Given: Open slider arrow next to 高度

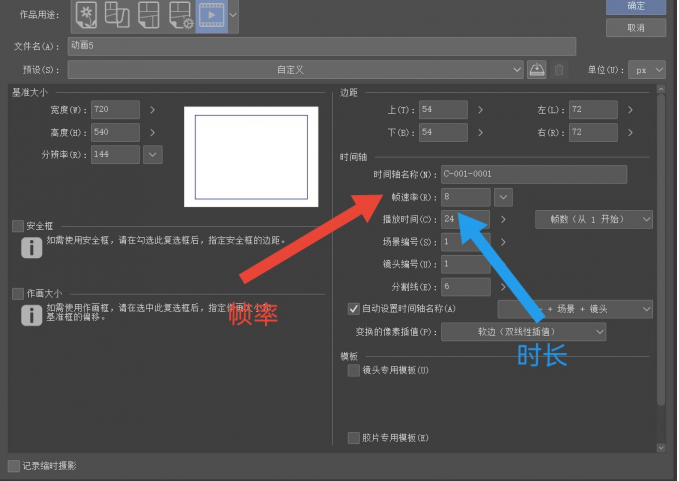Looking at the screenshot, I should click(x=152, y=132).
